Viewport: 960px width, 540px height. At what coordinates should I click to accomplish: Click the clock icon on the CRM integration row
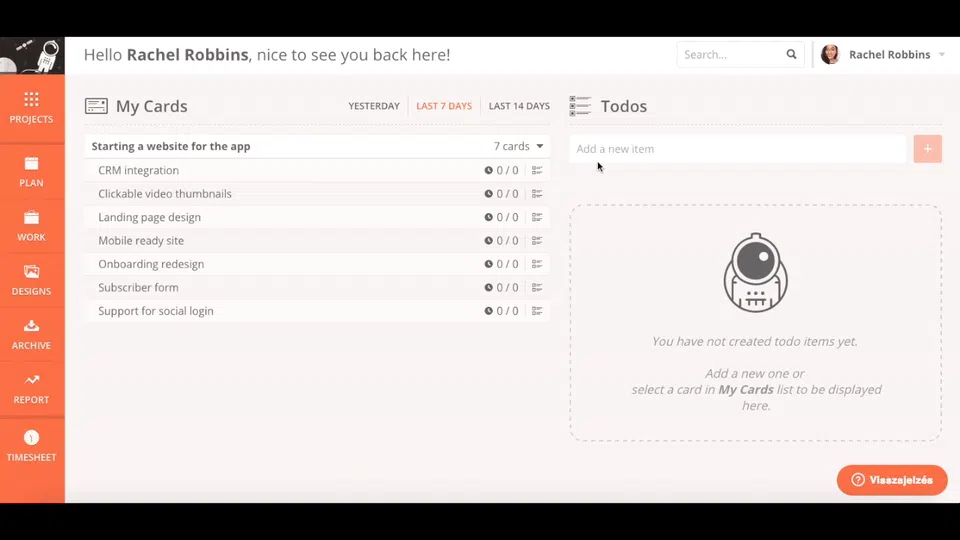[x=489, y=170]
